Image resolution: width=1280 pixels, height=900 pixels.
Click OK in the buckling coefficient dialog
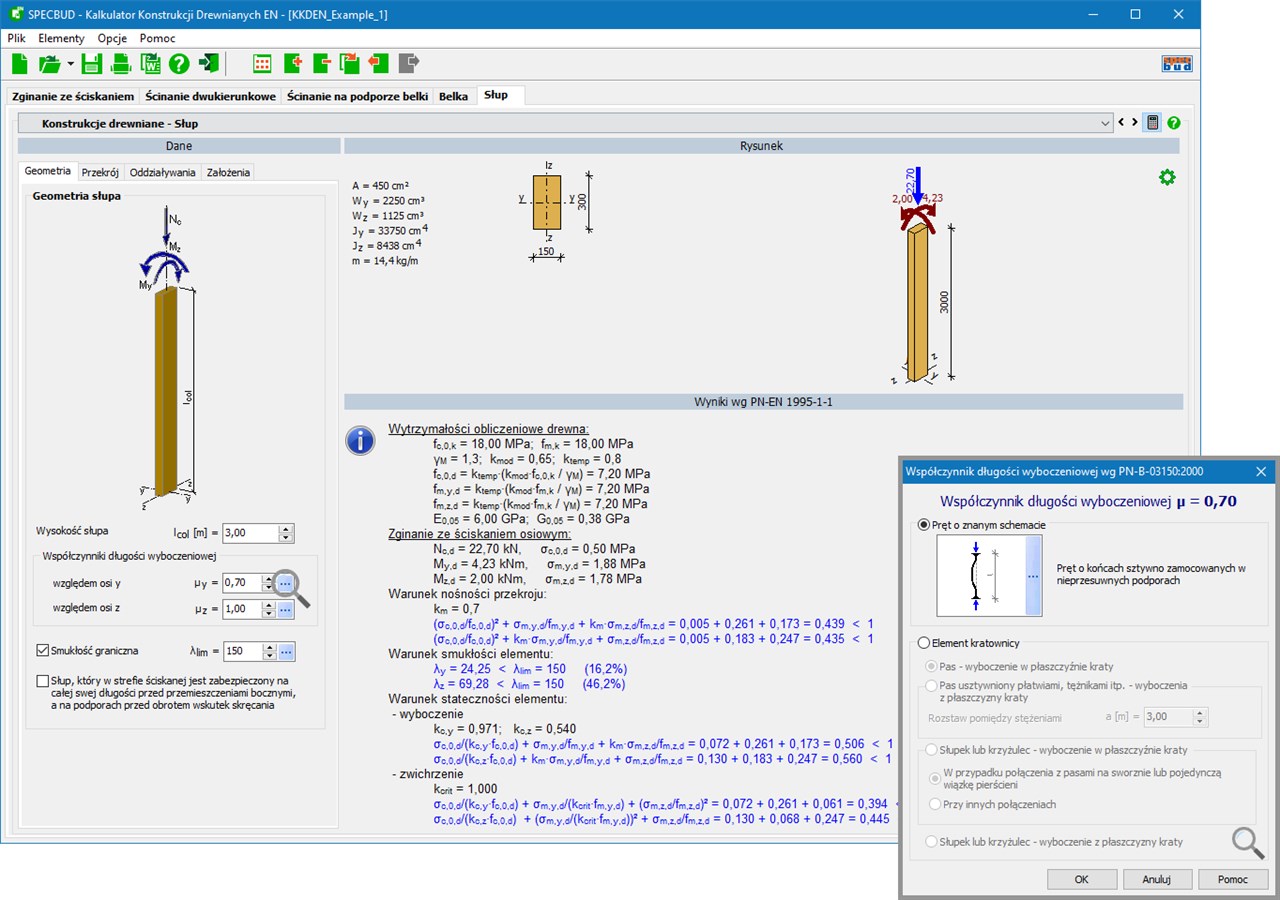pos(1082,879)
